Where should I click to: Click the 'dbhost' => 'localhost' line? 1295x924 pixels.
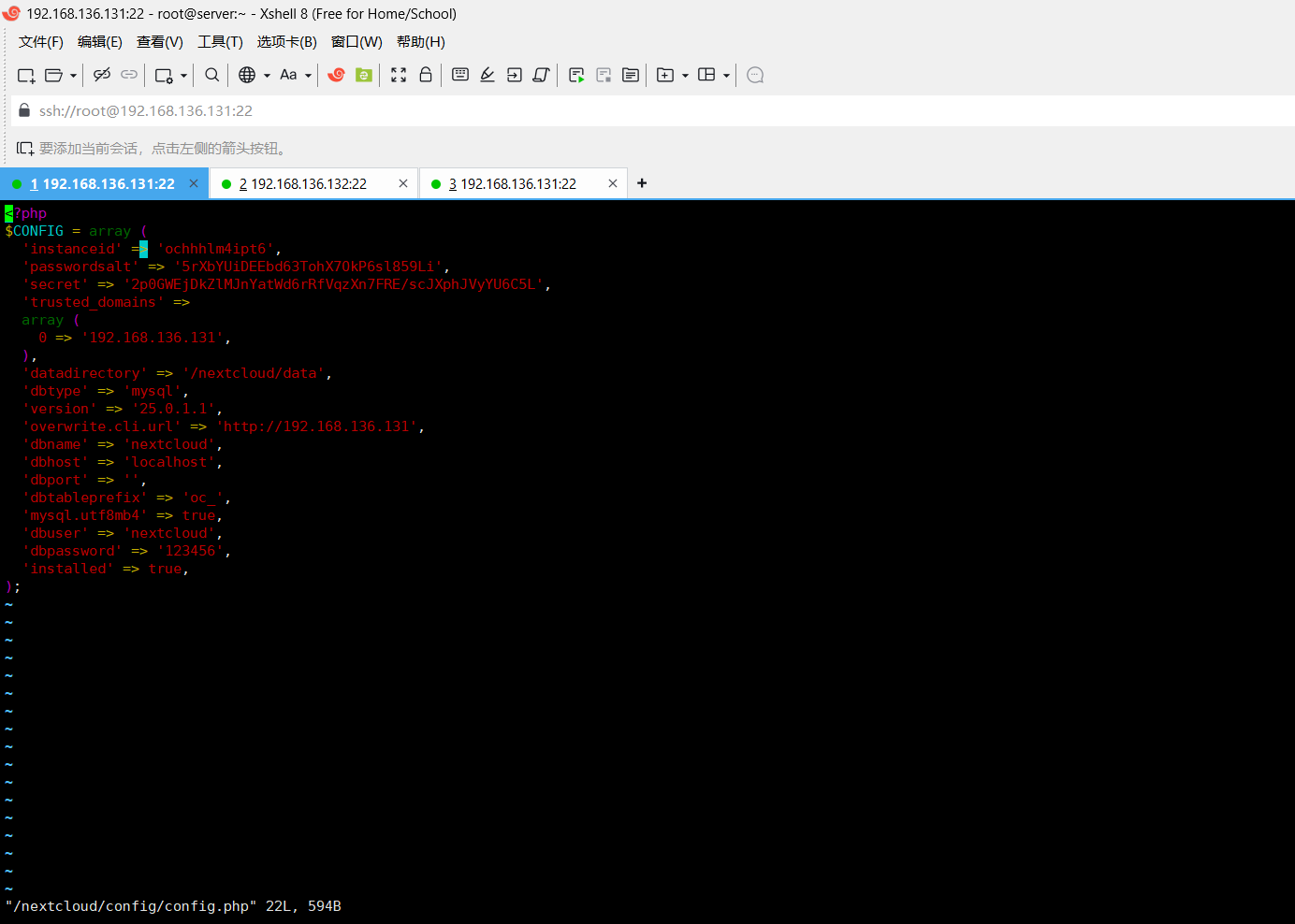point(123,462)
